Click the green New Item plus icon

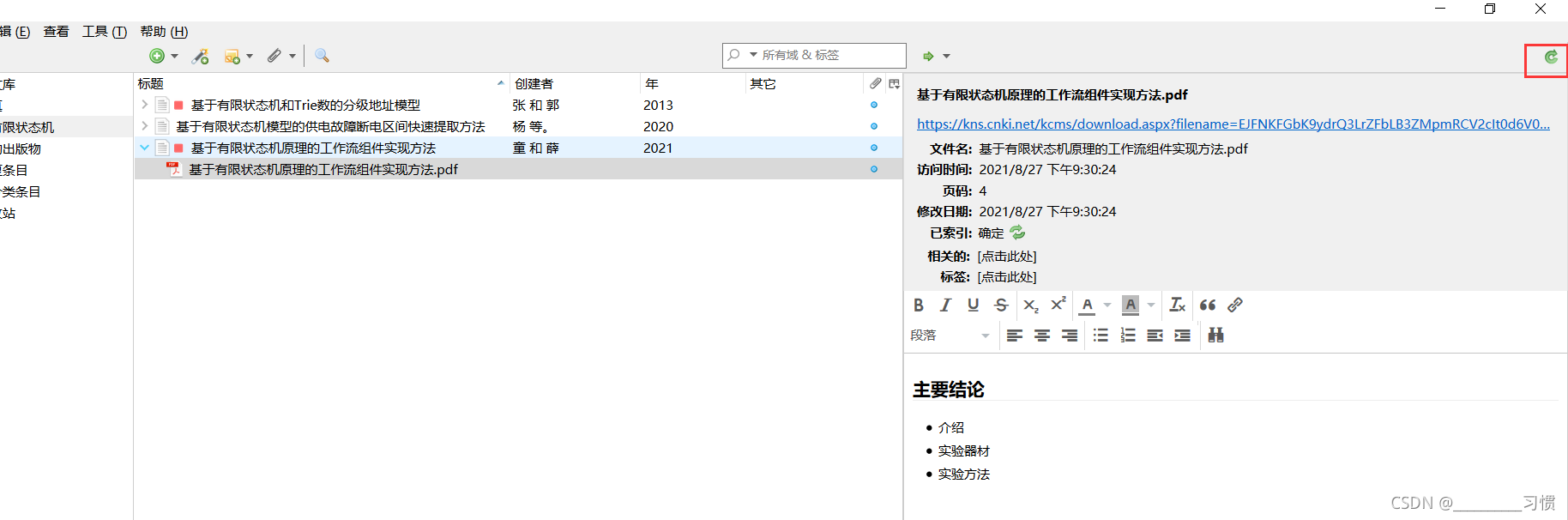tap(157, 56)
